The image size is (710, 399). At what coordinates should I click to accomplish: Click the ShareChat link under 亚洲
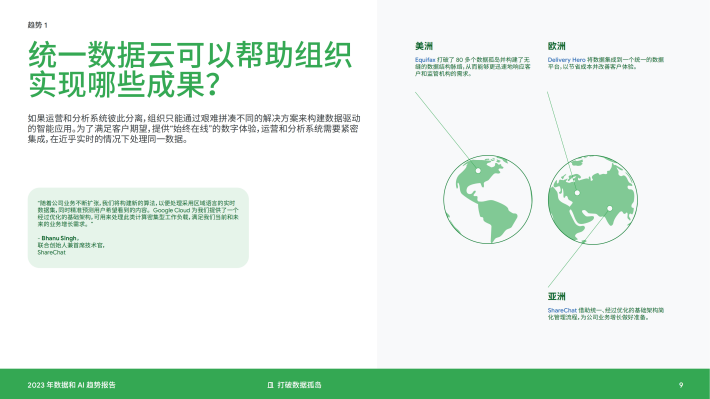coord(562,310)
